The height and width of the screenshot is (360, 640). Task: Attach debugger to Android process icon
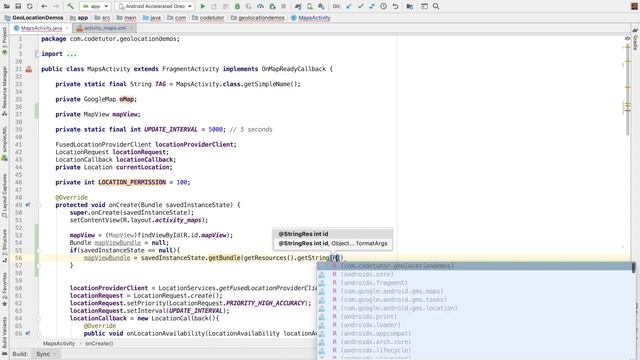pyautogui.click(x=272, y=6)
